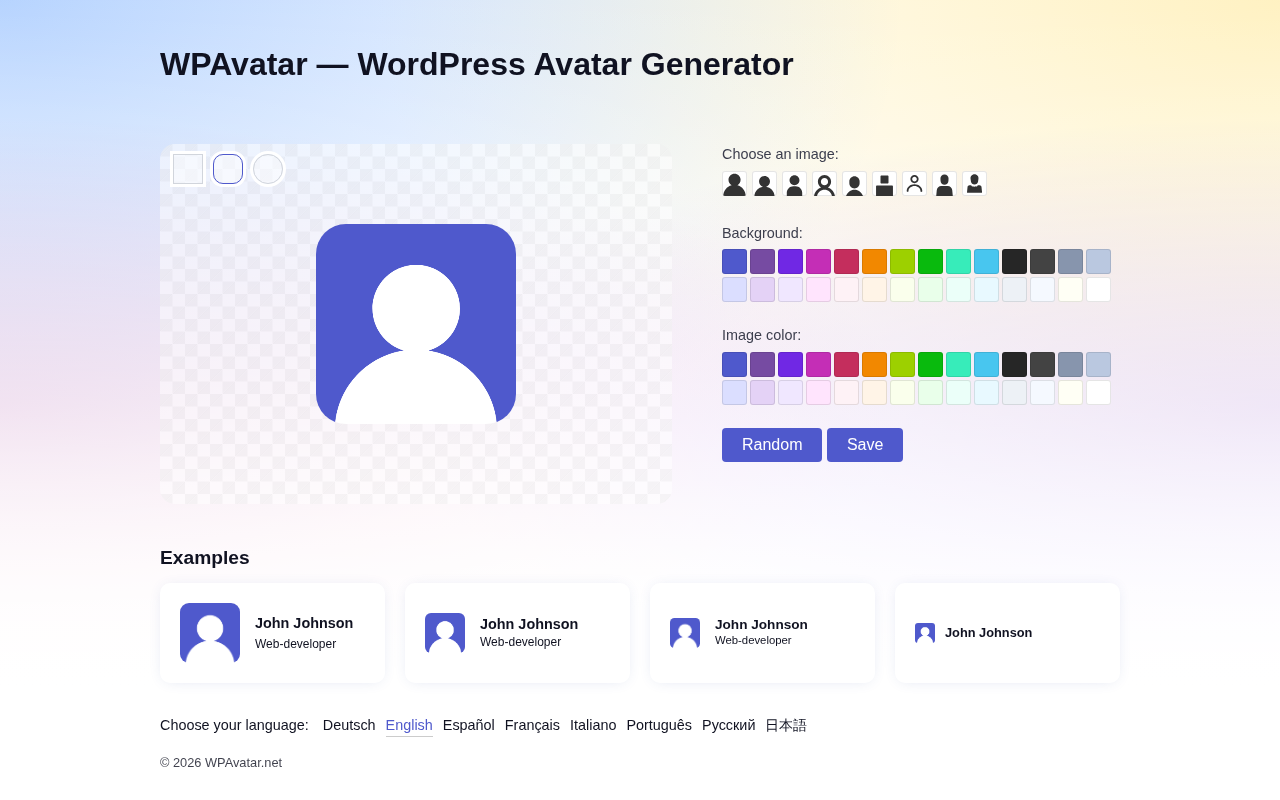Pick the third avatar silhouette image
1280x800 pixels.
point(794,184)
